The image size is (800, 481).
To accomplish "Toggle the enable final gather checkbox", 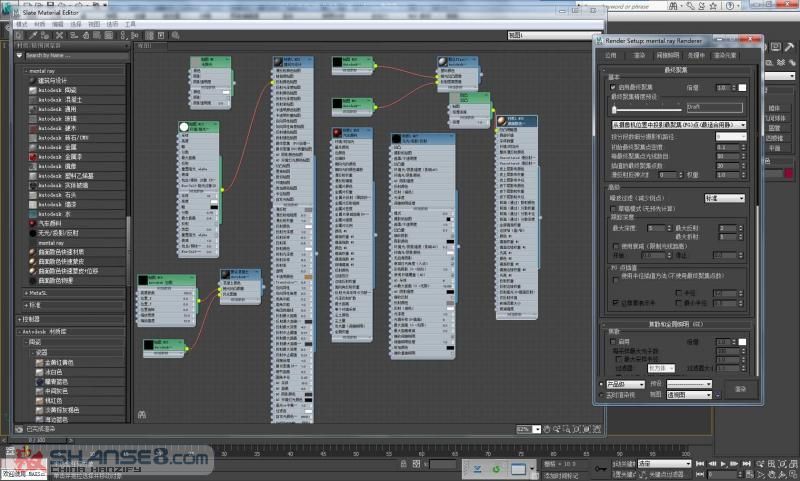I will 610,88.
